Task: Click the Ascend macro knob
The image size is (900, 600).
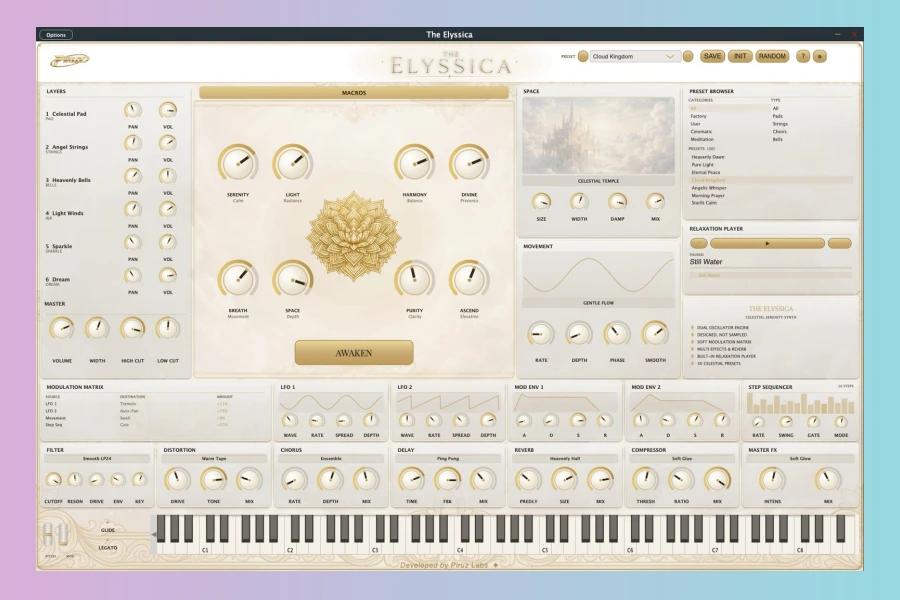Action: point(469,280)
